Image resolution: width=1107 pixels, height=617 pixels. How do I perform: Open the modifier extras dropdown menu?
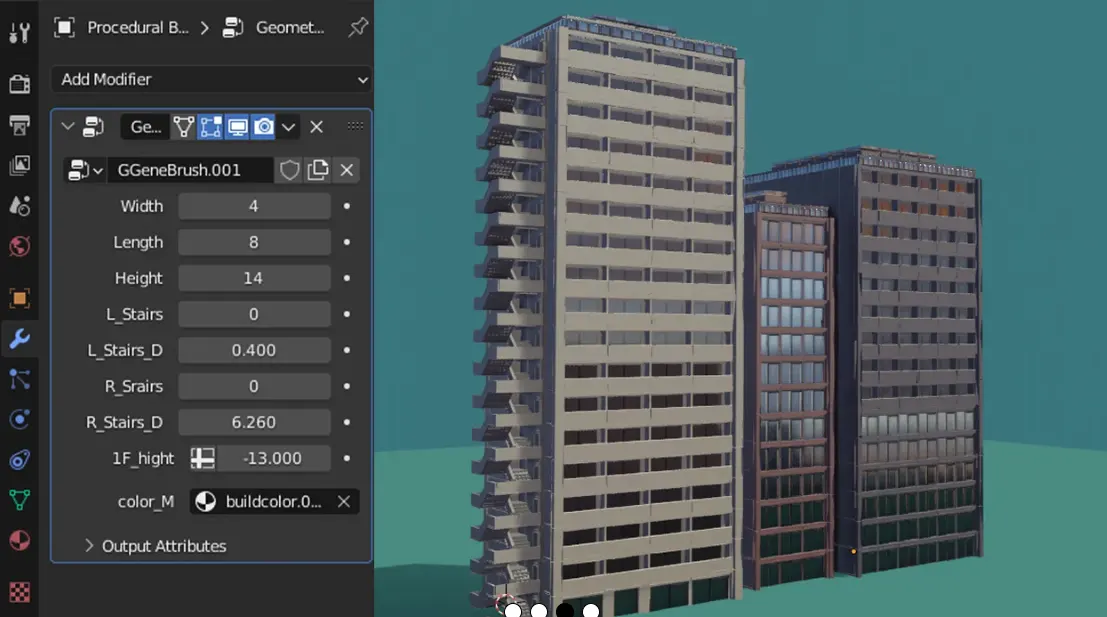pos(289,127)
